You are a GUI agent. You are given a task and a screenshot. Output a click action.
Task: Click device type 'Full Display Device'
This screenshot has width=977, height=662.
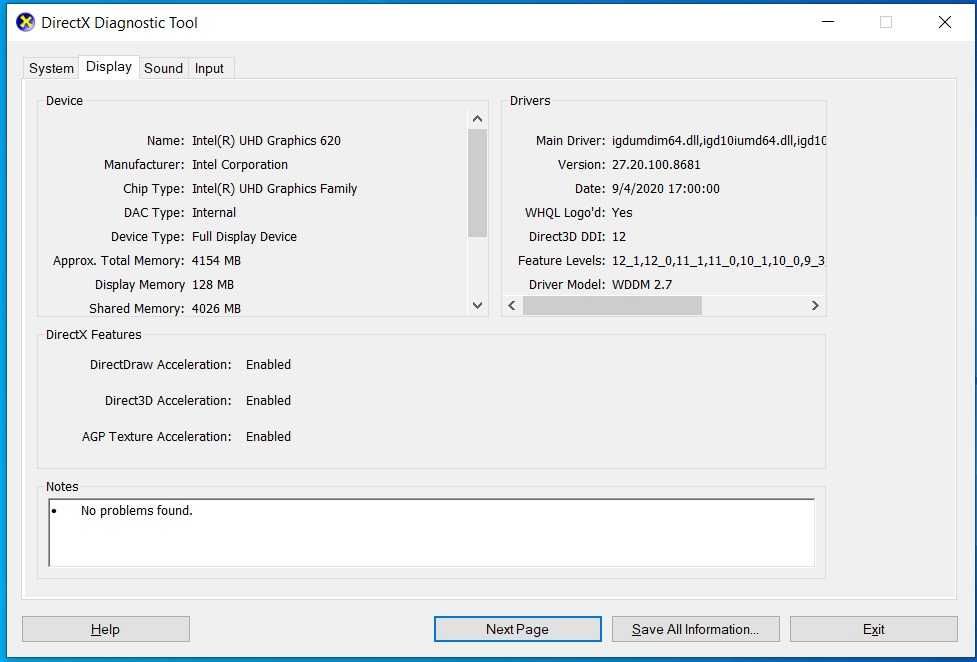click(244, 237)
